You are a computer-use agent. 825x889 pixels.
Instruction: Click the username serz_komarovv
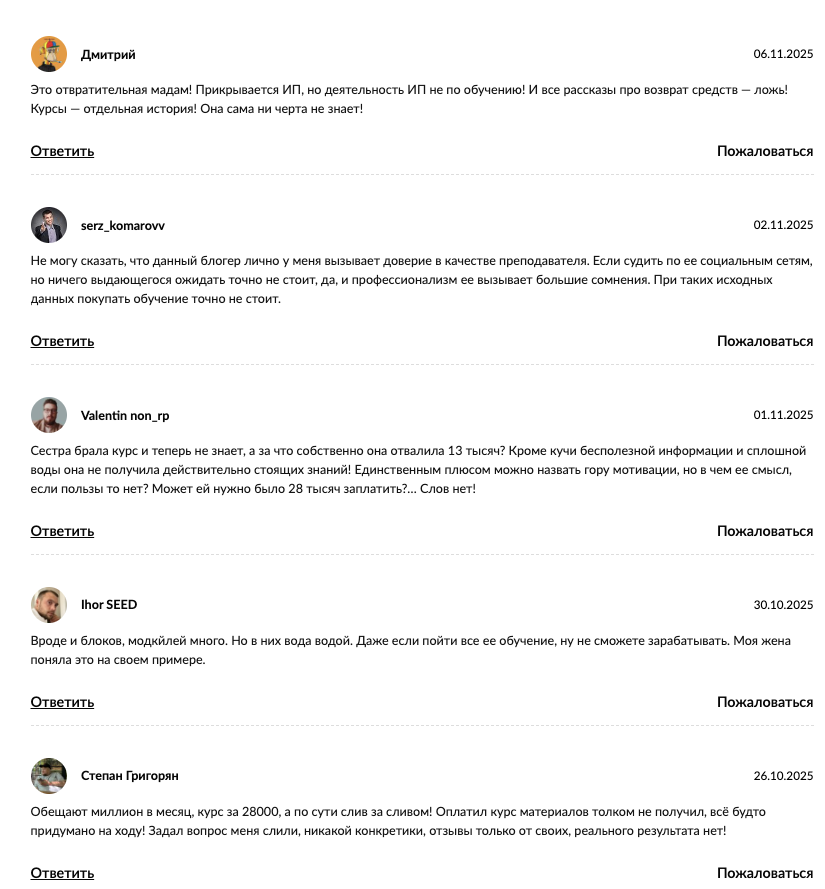[123, 226]
